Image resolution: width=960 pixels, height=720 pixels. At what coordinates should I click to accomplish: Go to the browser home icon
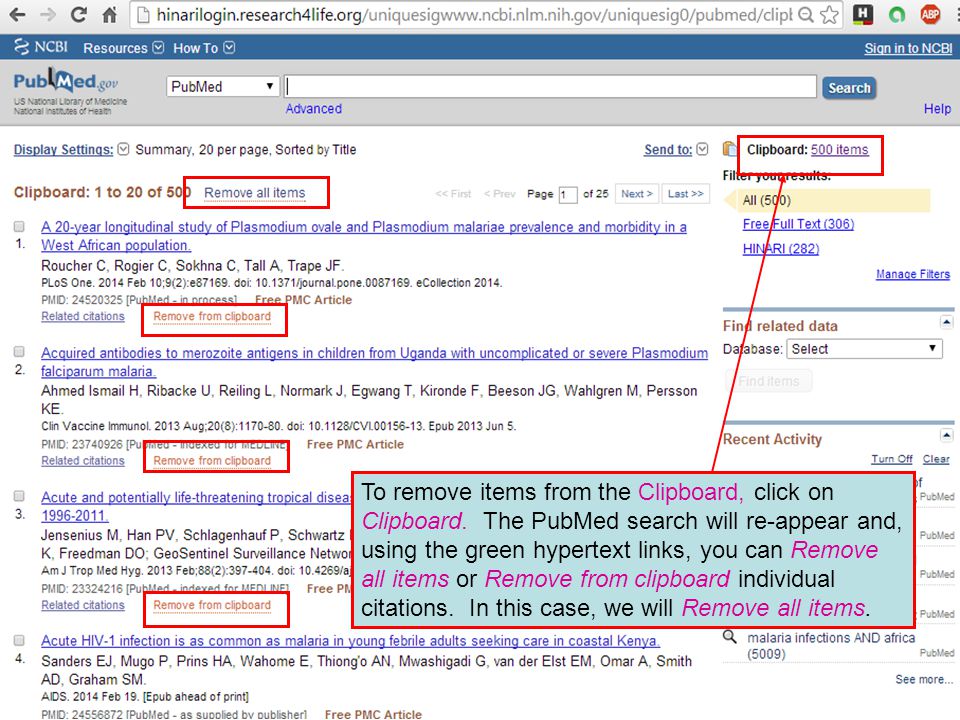tap(110, 14)
